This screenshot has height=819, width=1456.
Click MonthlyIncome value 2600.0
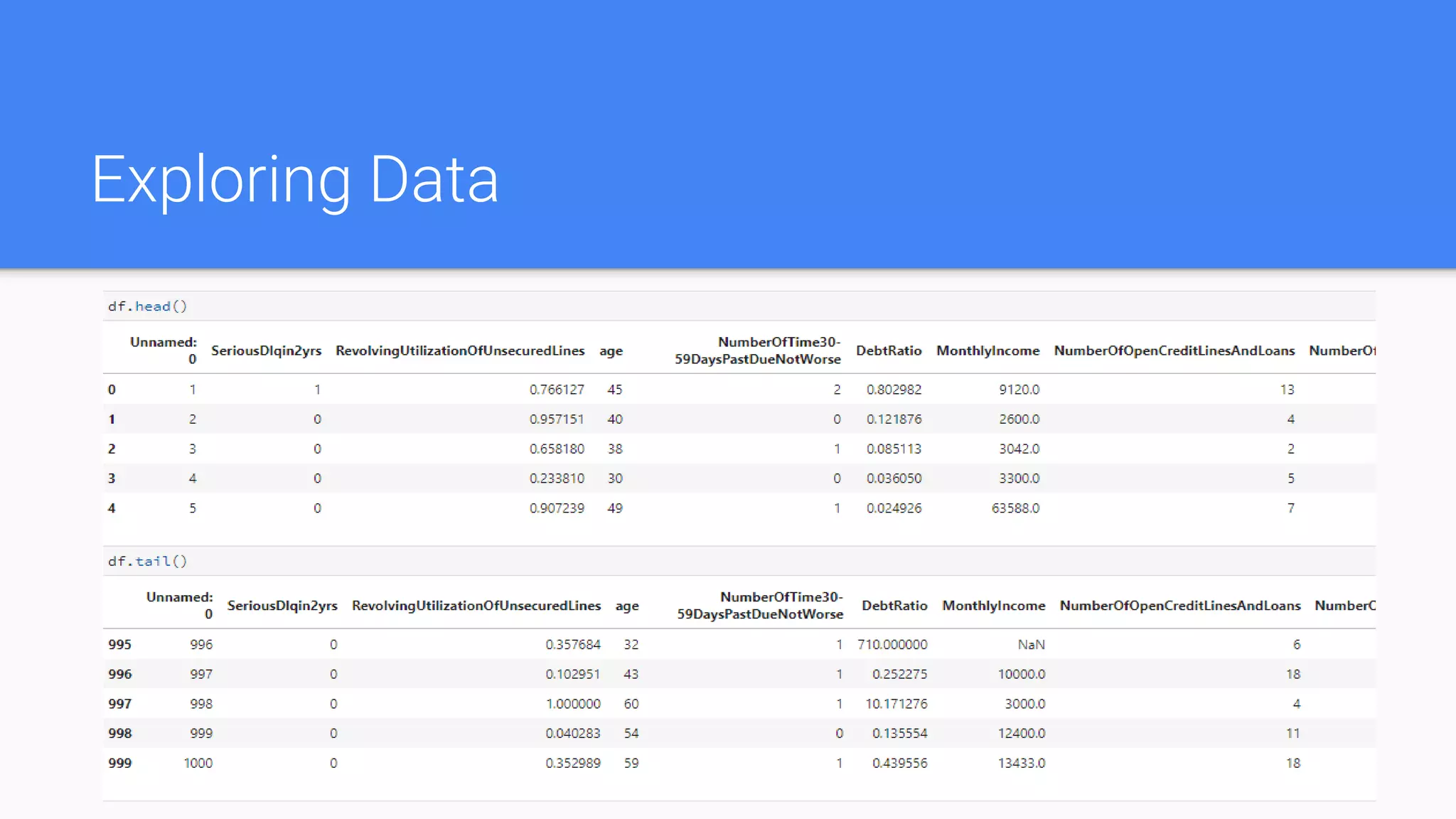point(1019,419)
